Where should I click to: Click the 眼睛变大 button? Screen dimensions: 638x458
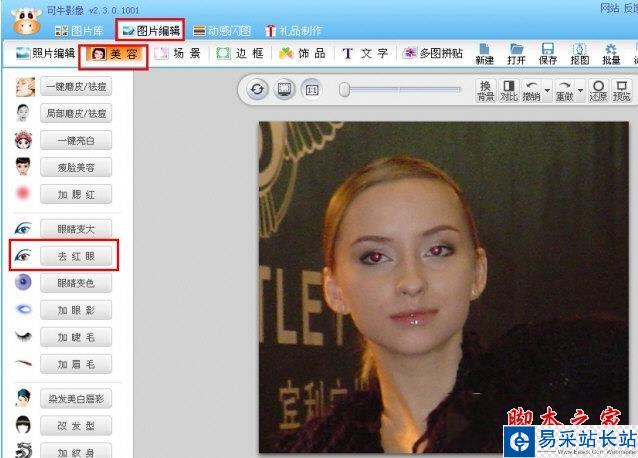point(76,229)
